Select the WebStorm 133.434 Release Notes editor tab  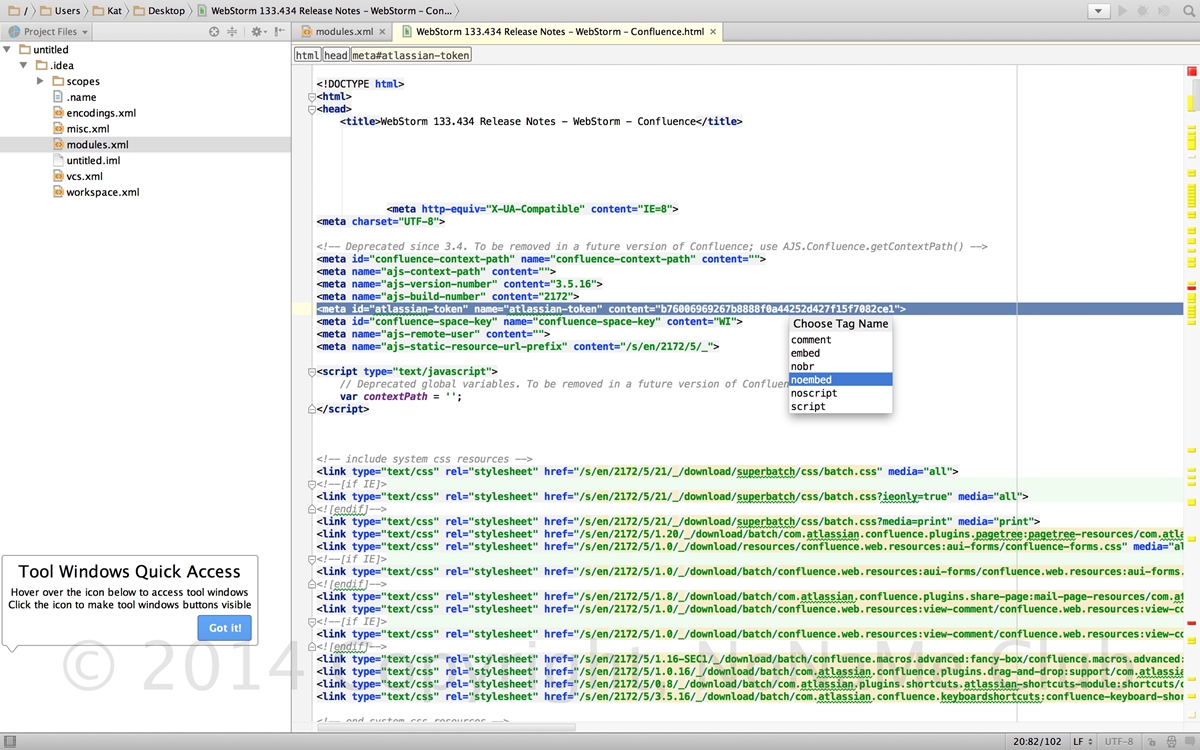(558, 32)
